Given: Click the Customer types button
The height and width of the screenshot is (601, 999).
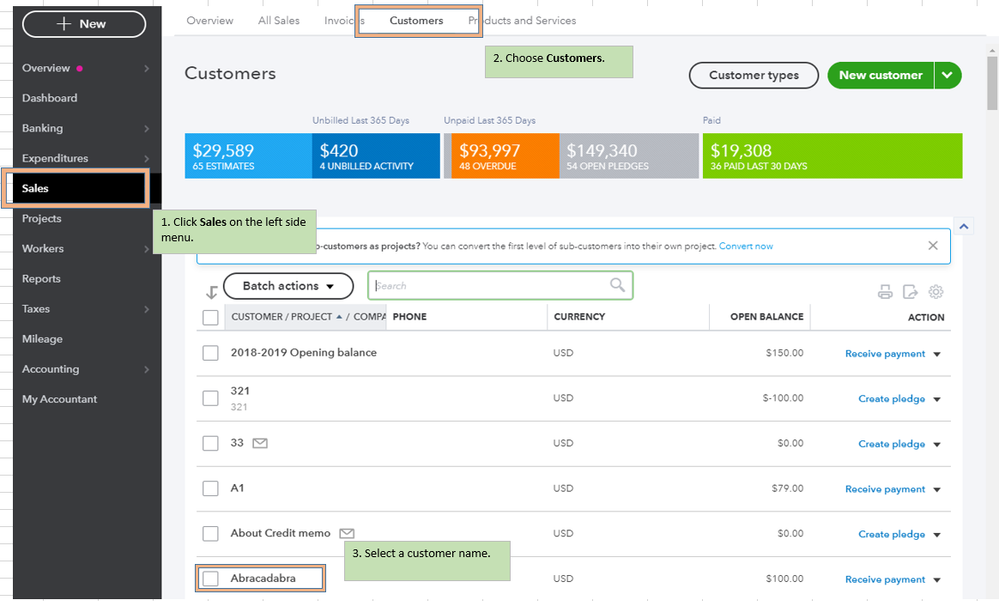Looking at the screenshot, I should pos(753,75).
